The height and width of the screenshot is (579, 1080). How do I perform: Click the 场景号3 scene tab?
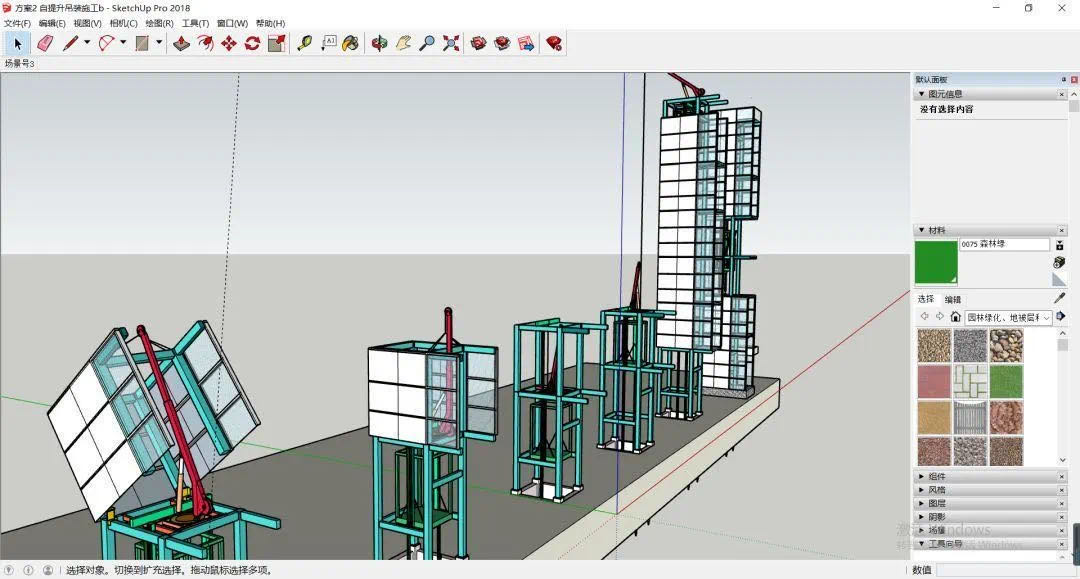pyautogui.click(x=20, y=64)
